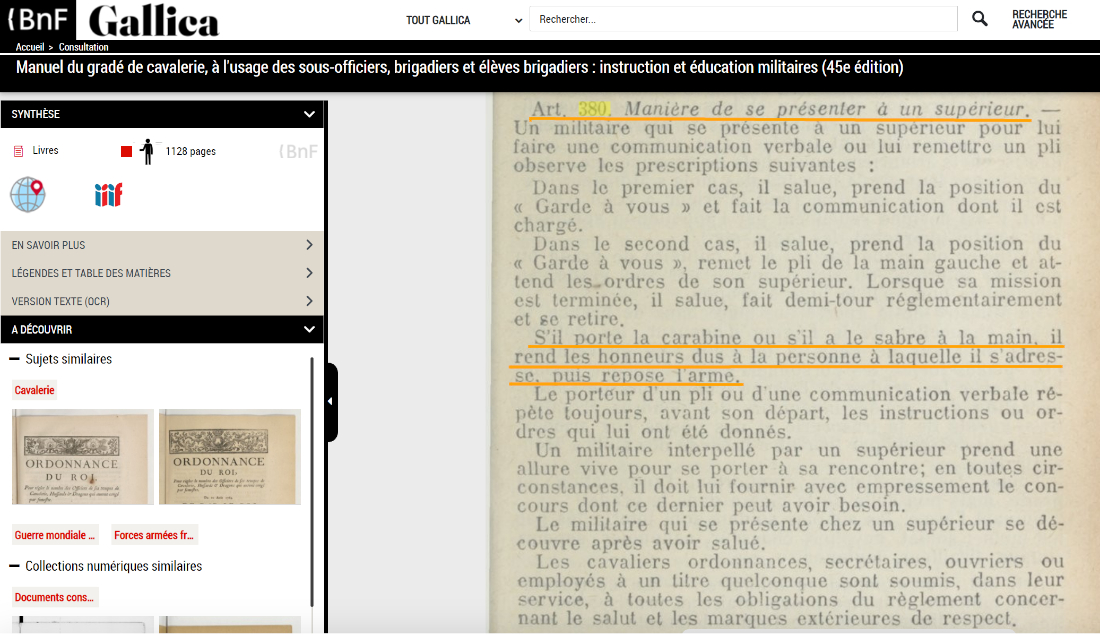Click the red Livres document icon

point(18,151)
